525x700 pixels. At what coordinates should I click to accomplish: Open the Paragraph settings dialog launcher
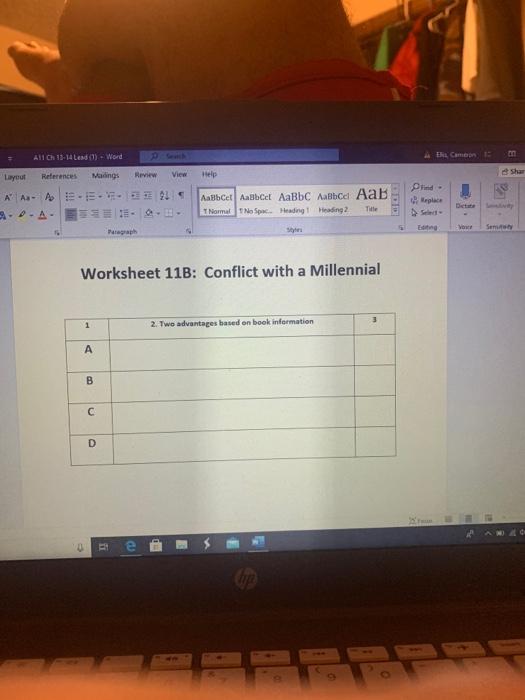point(189,231)
